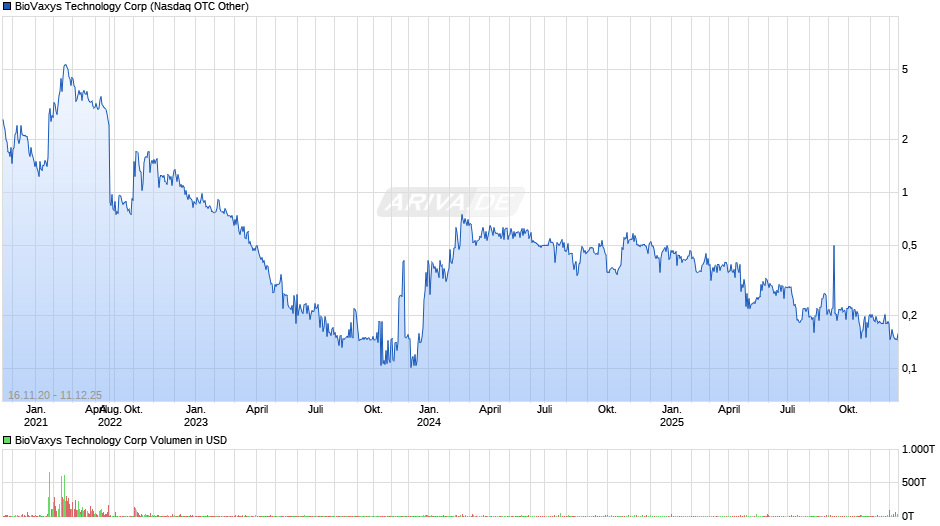Click the Juli label between April and Okt. 2023
Screen dimensions: 940x526
315,410
